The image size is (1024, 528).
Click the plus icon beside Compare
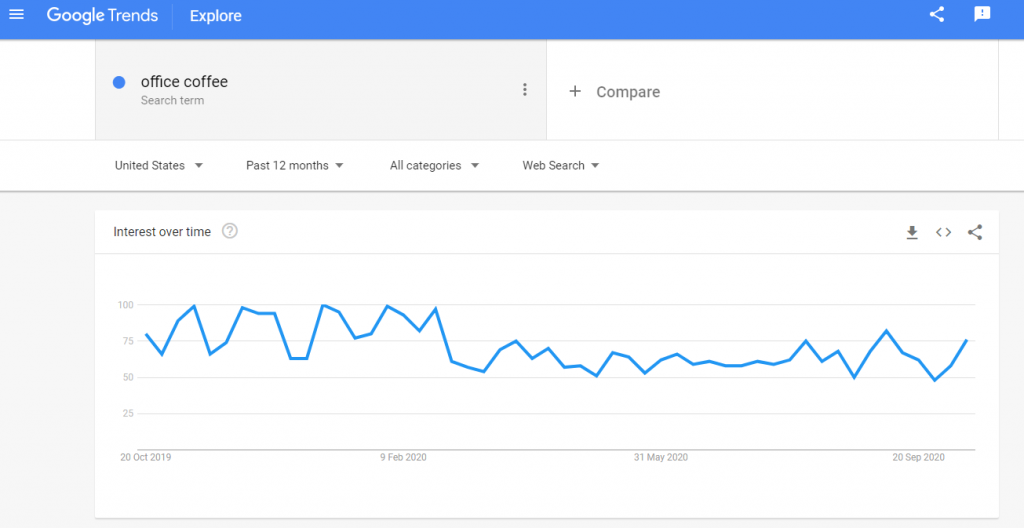(575, 91)
